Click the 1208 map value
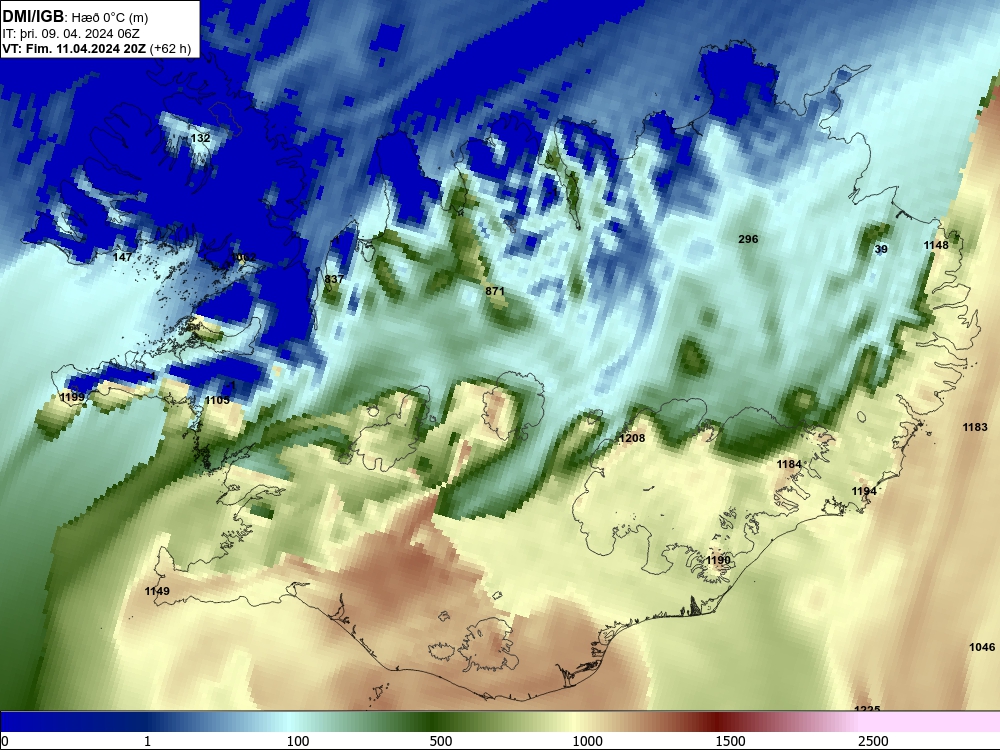The height and width of the screenshot is (750, 1000). pyautogui.click(x=632, y=438)
